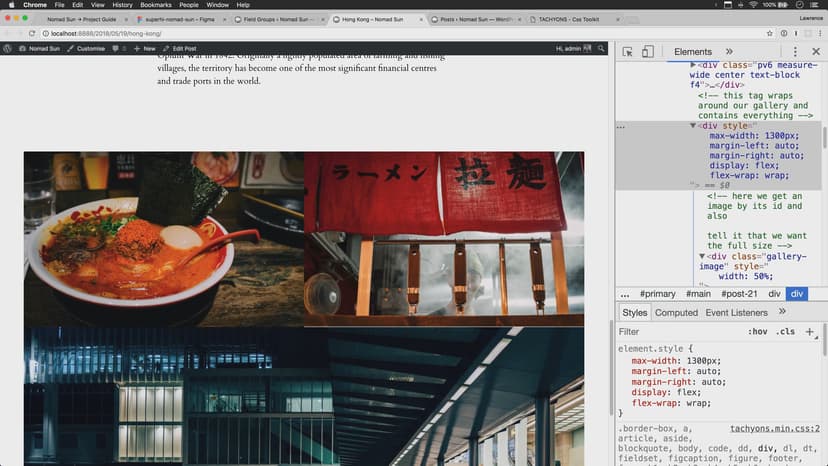Expand the pv6 measure-wide div node

coord(694,64)
